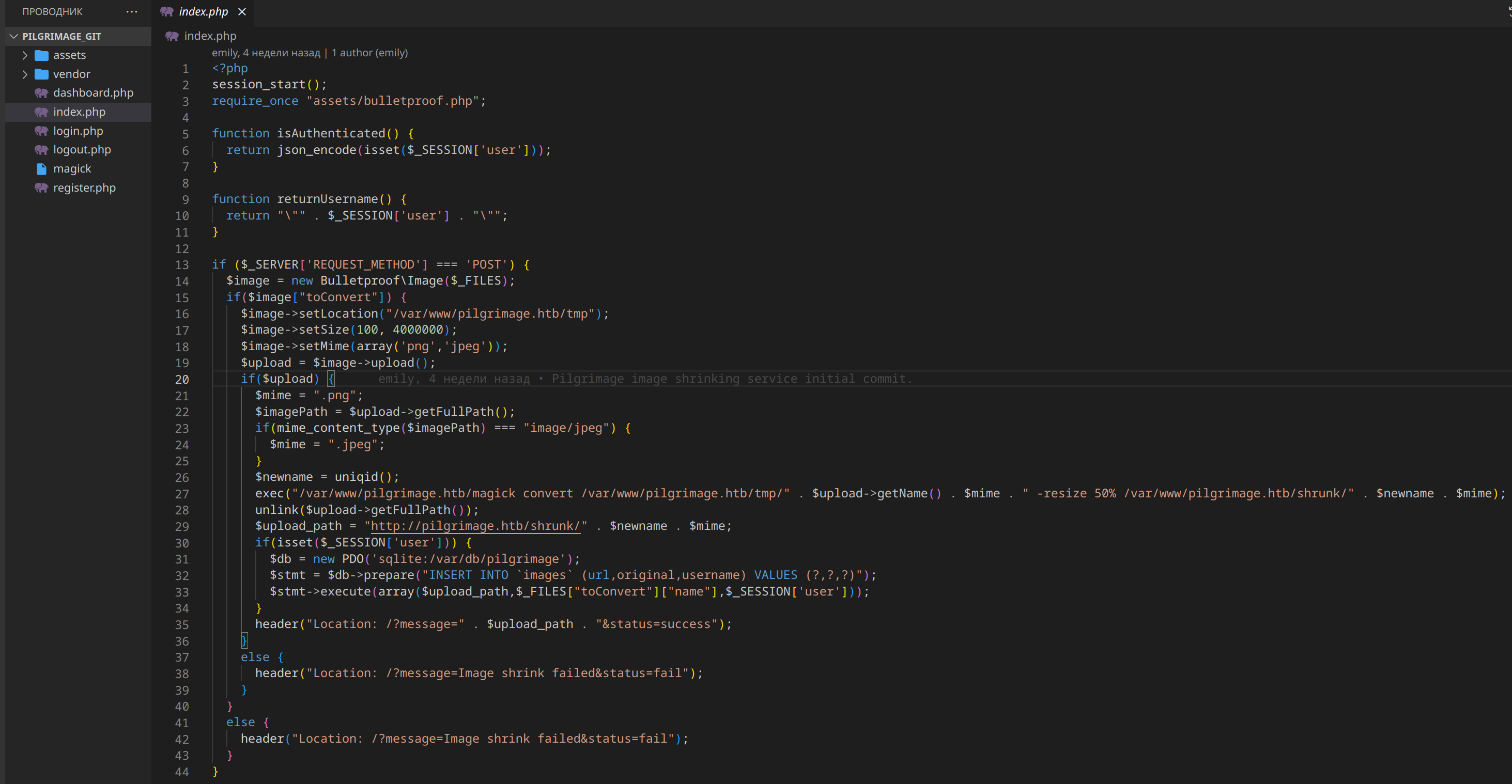Viewport: 1512px width, 784px height.
Task: Click the status=success header line
Action: click(x=493, y=624)
